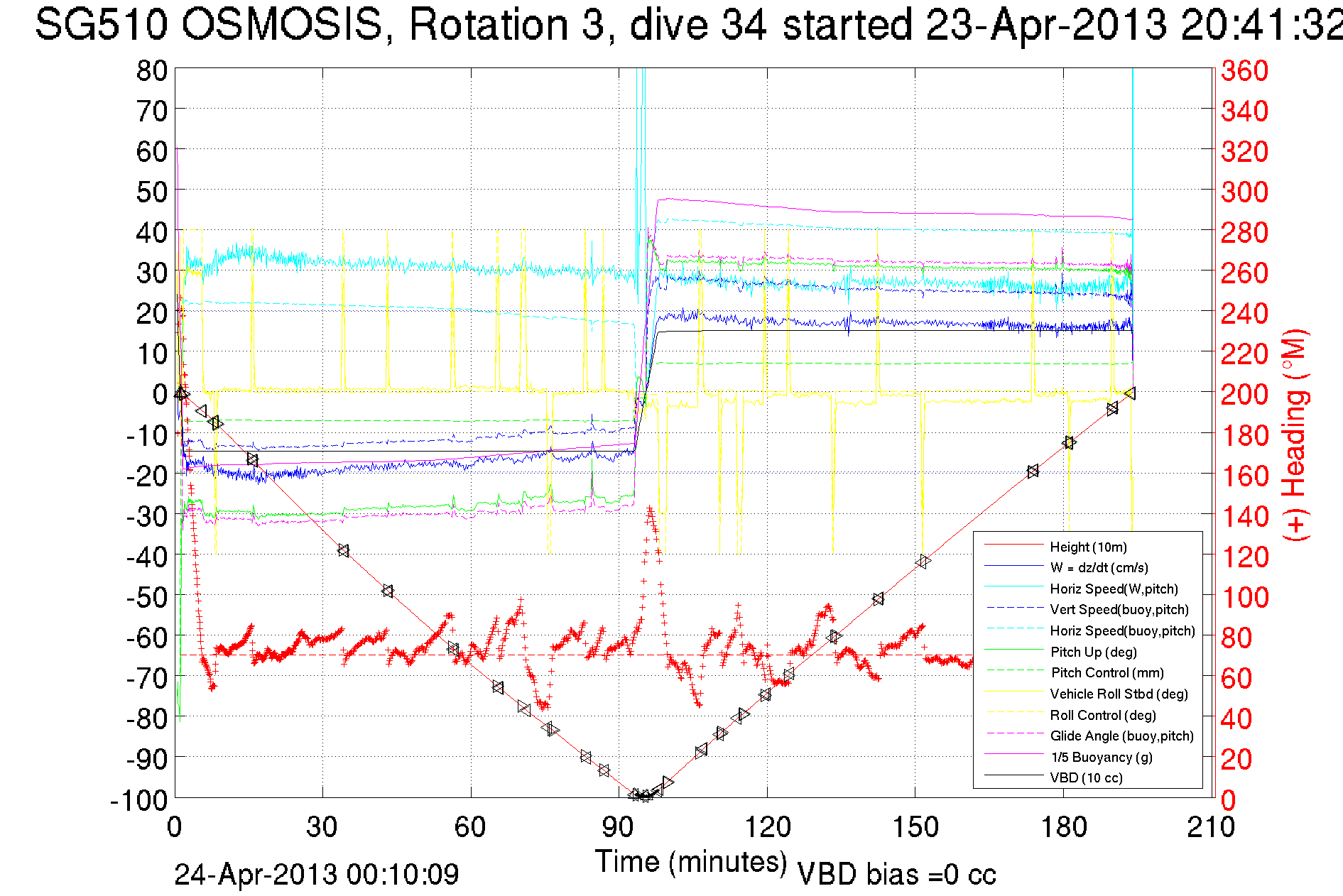
Task: Click the 'VBD bias =0 cc' annotation
Action: (896, 874)
